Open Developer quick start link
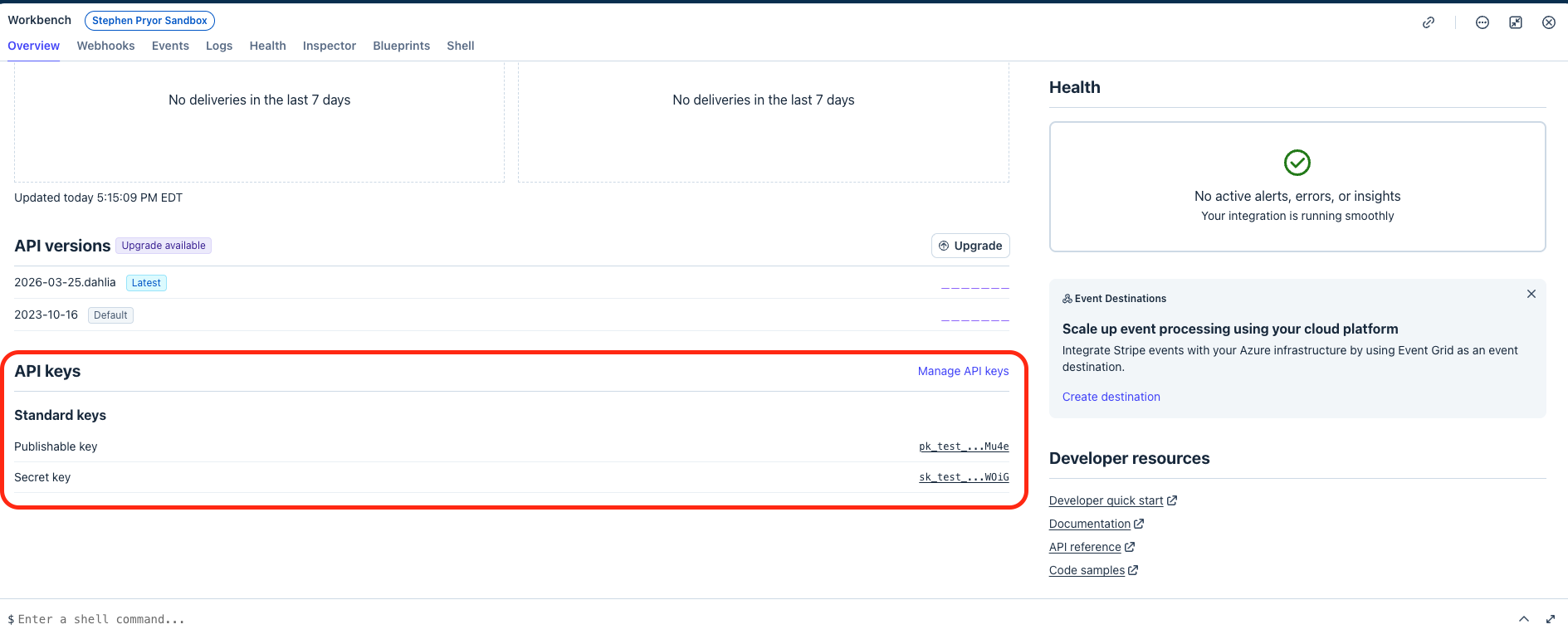This screenshot has width=1568, height=639. [x=1106, y=500]
